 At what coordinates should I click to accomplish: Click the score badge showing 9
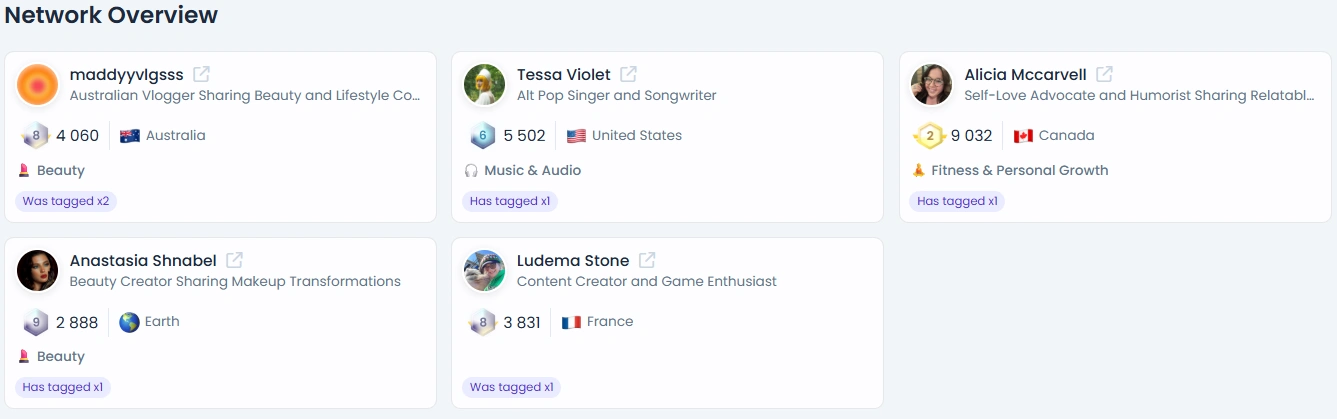click(x=36, y=322)
